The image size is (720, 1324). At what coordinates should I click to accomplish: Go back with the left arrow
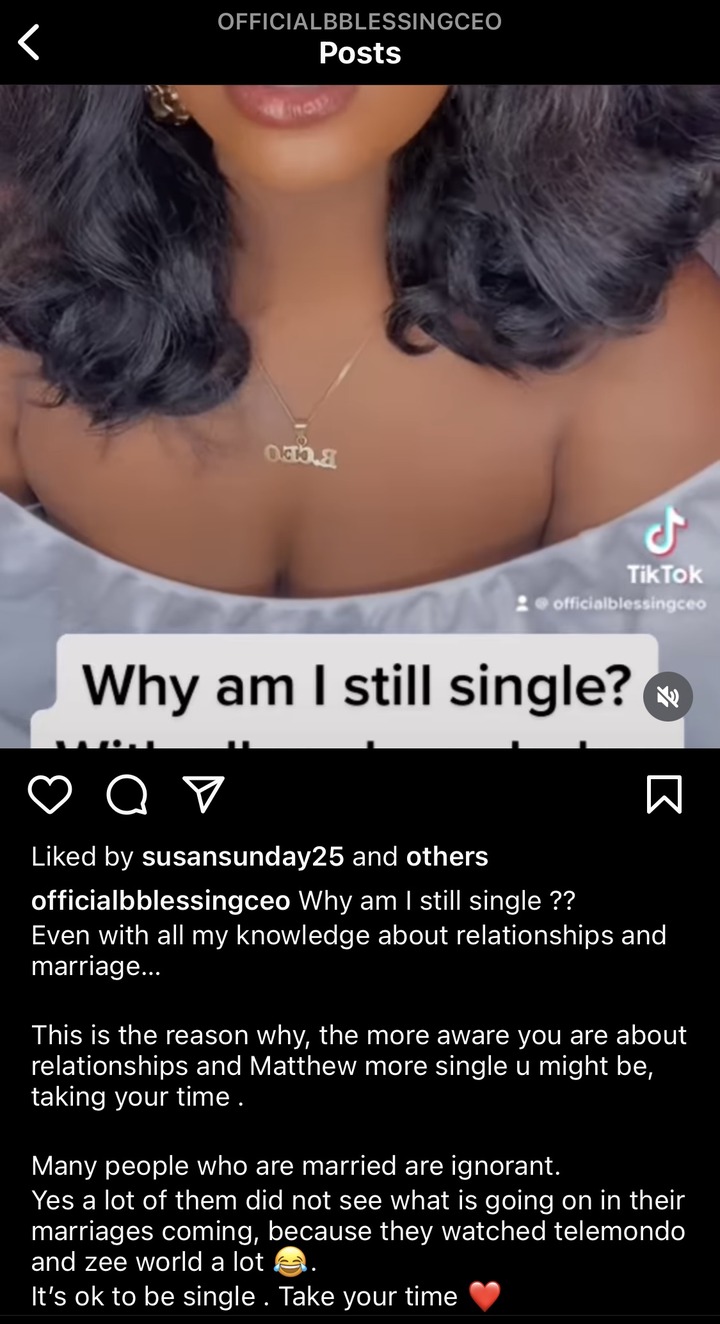[30, 42]
